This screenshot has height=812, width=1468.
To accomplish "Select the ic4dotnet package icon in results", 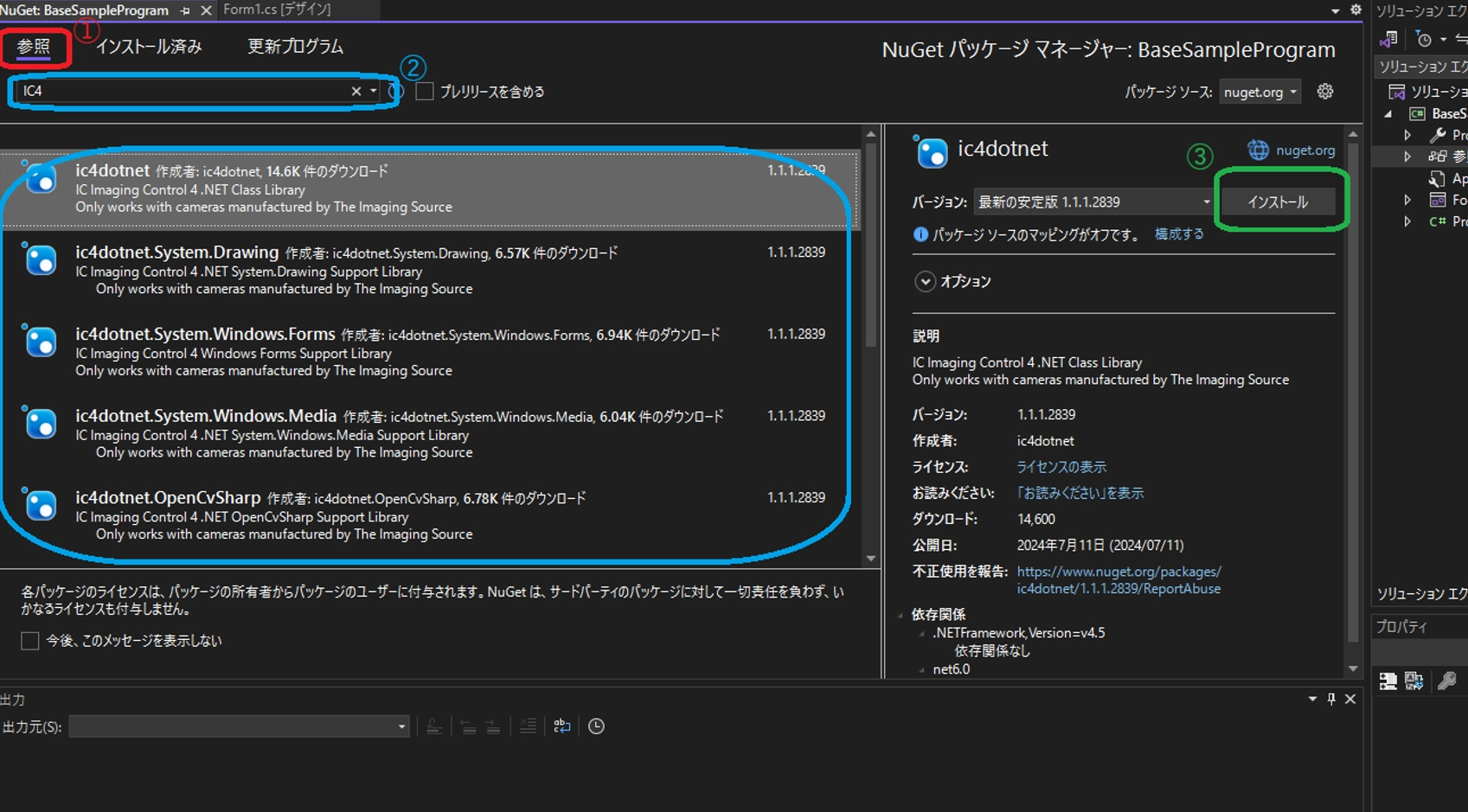I will click(x=41, y=179).
